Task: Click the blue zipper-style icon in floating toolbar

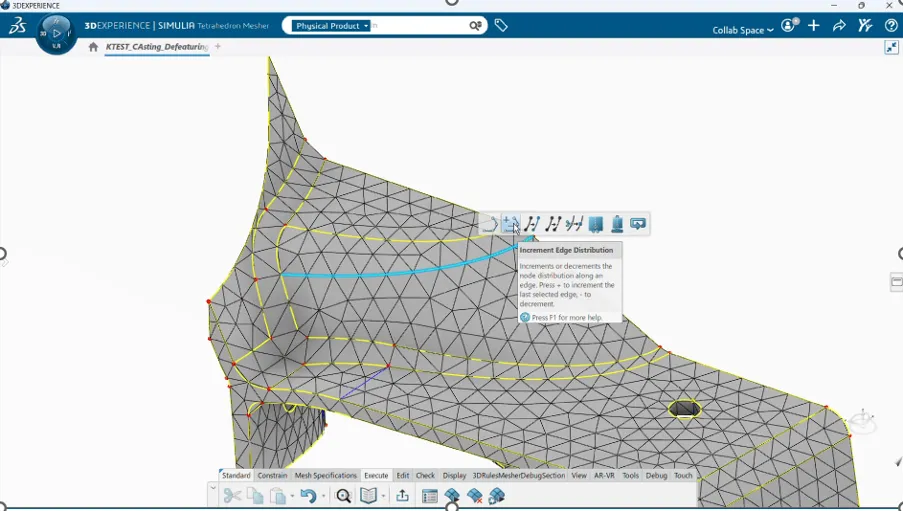Action: click(596, 224)
